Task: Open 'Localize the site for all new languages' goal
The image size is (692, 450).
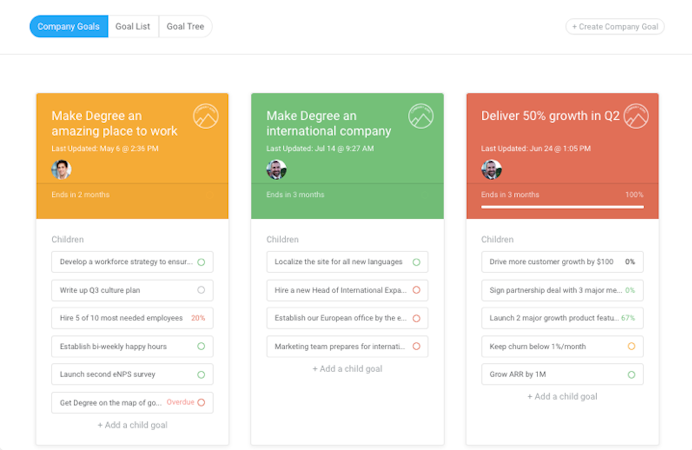Action: pos(347,262)
